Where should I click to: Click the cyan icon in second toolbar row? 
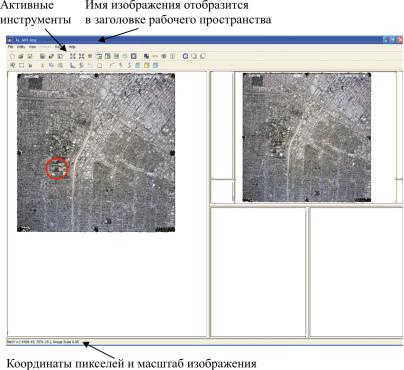pos(155,65)
